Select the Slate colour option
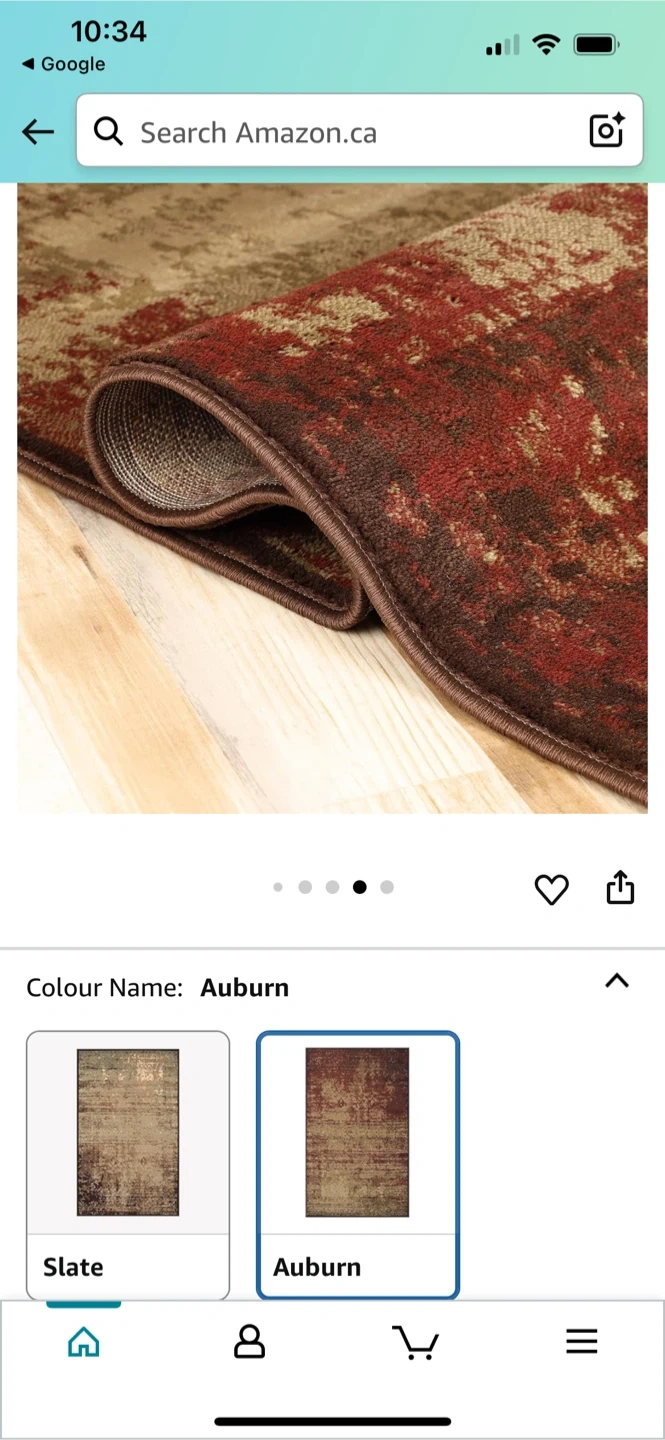This screenshot has width=665, height=1440. pyautogui.click(x=128, y=1165)
